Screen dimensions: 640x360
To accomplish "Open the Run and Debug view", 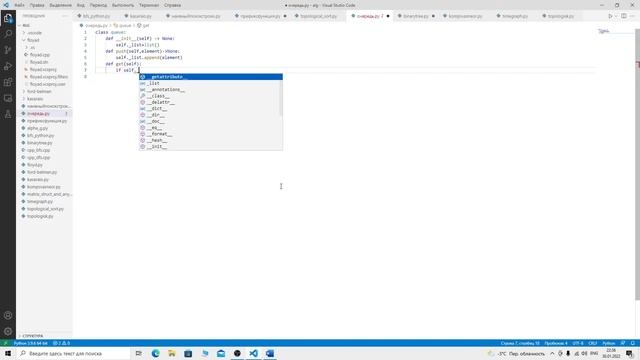I will click(8, 66).
